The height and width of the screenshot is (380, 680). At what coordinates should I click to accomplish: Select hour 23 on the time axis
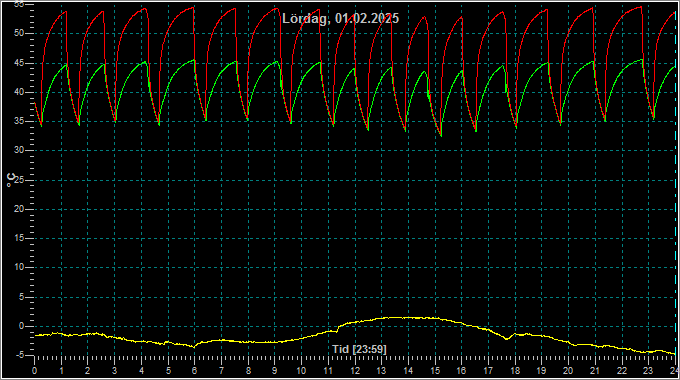(x=647, y=371)
